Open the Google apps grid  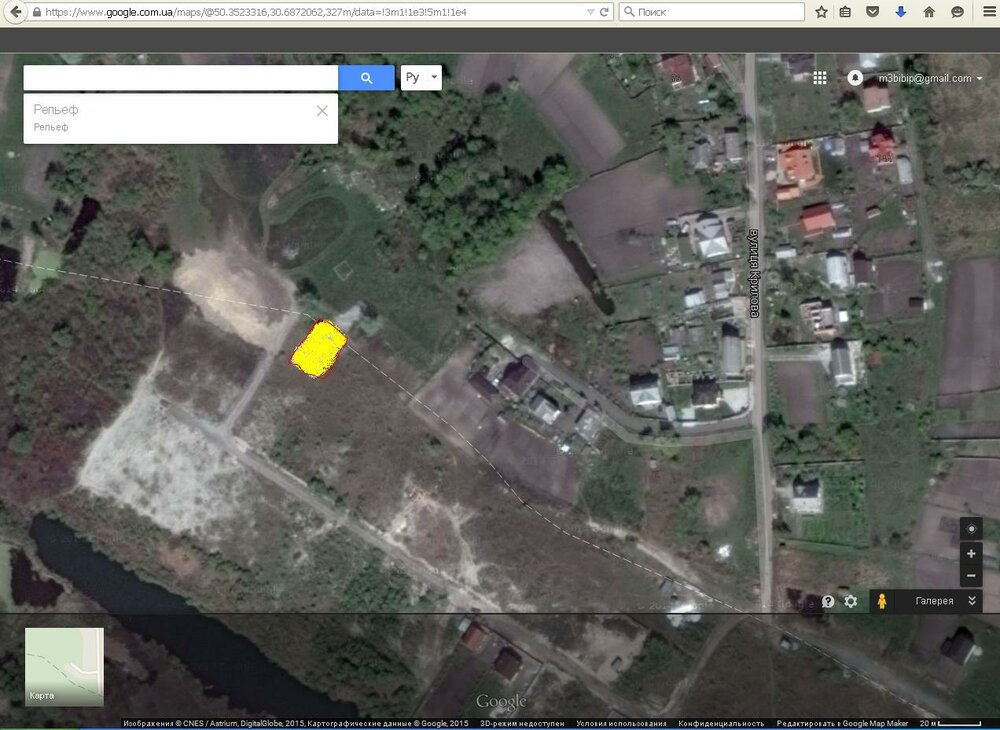820,78
